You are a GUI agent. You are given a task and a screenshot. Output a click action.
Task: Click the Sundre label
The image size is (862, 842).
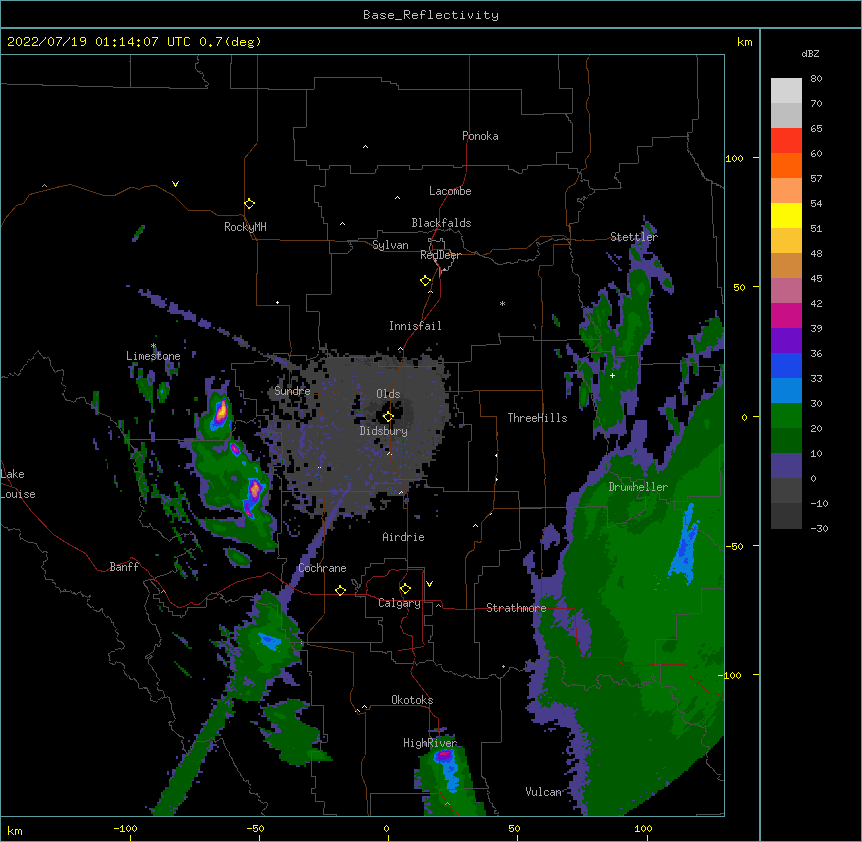(x=292, y=391)
